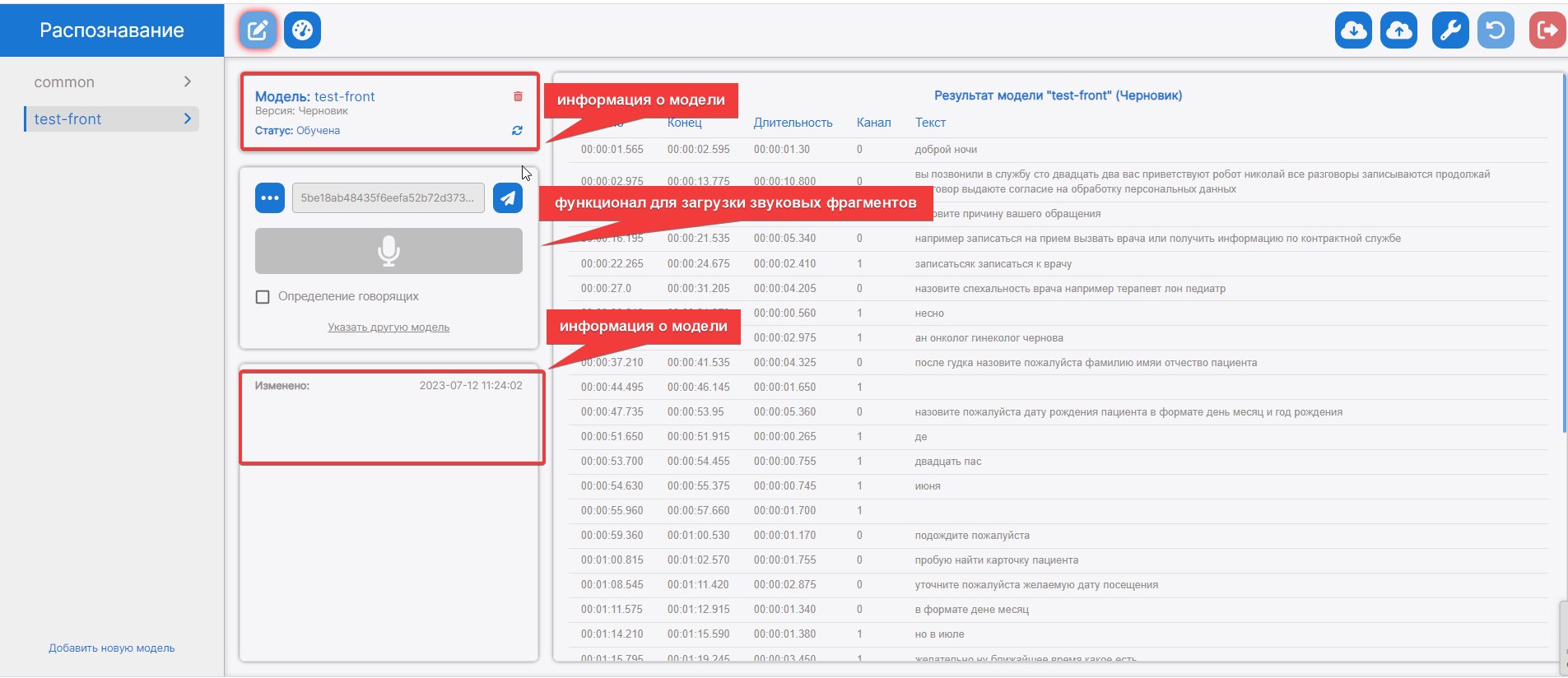Enable the Определение говорящих checkbox

pos(263,297)
